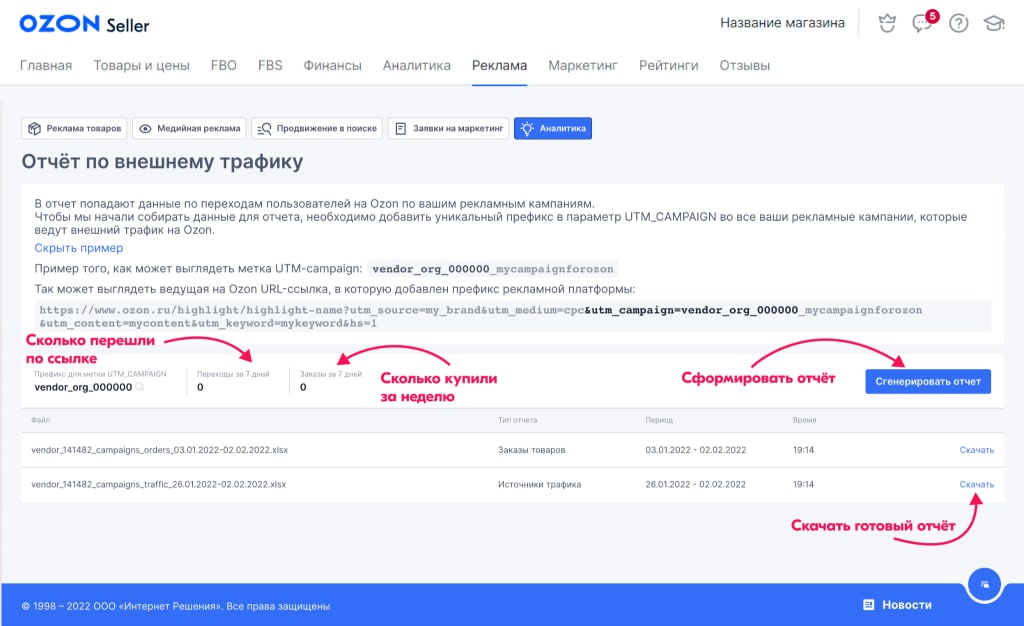The image size is (1024, 626).
Task: Click the Отчёт по внешнему трафику heading
Action: point(162,161)
